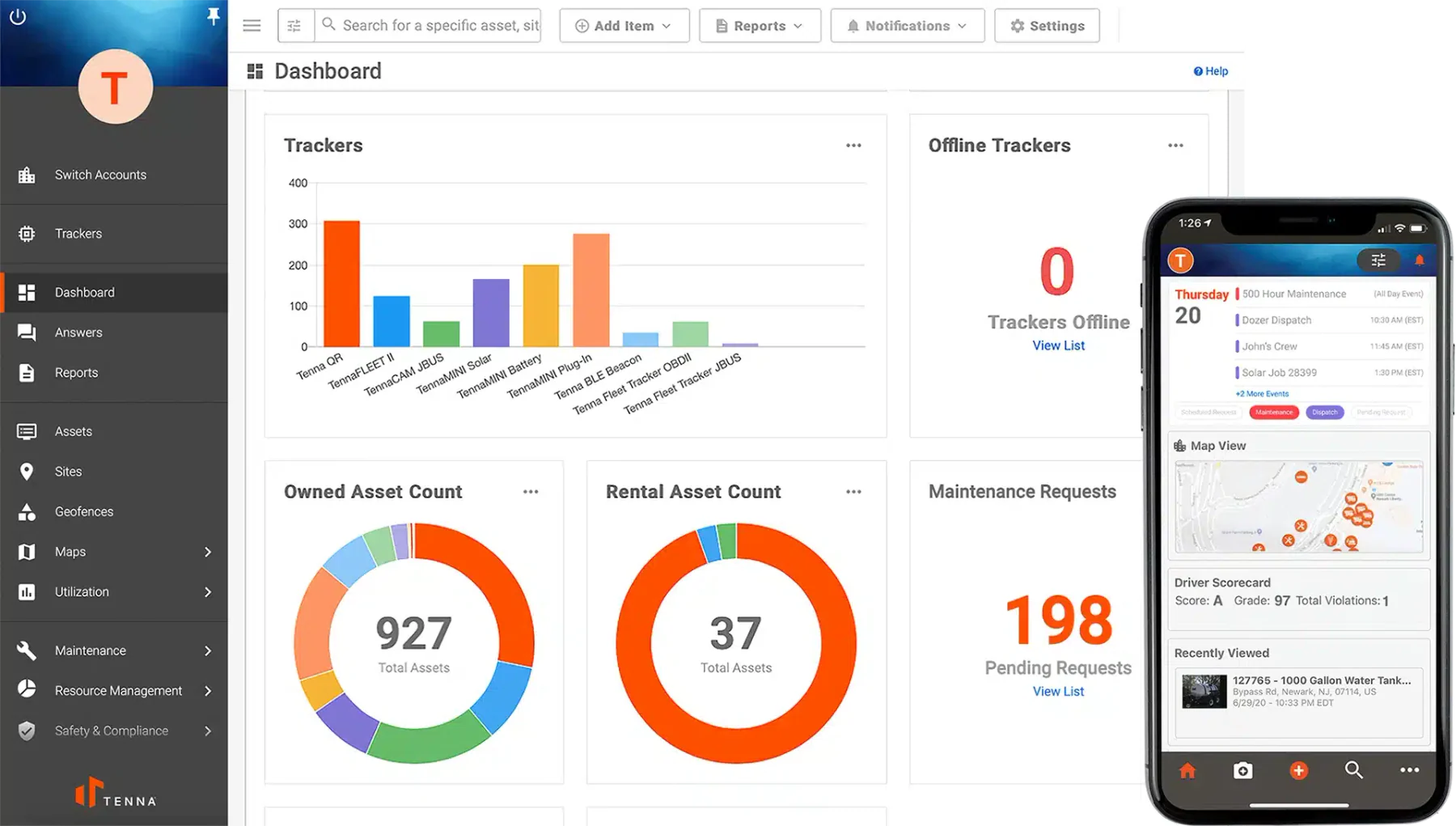Open the Notifications dropdown
Screen dimensions: 1456x826
click(907, 26)
